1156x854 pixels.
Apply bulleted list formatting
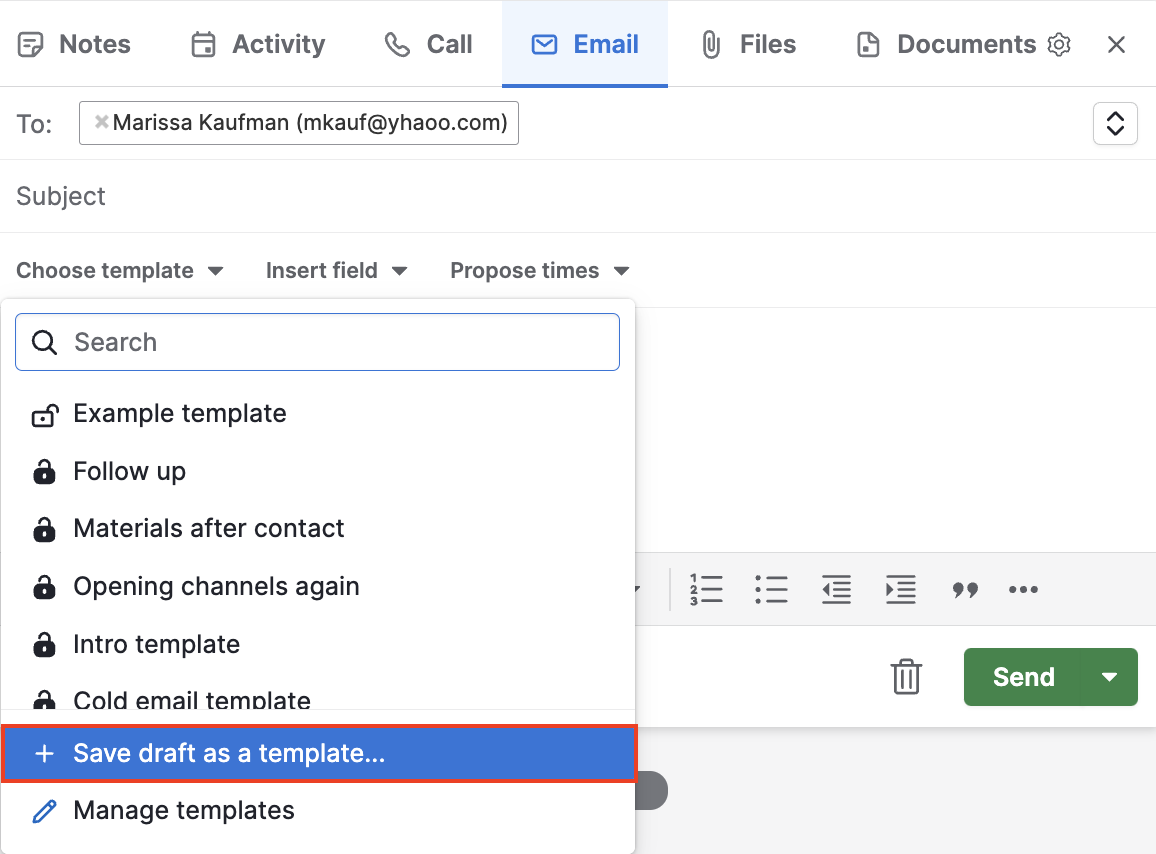click(x=771, y=589)
